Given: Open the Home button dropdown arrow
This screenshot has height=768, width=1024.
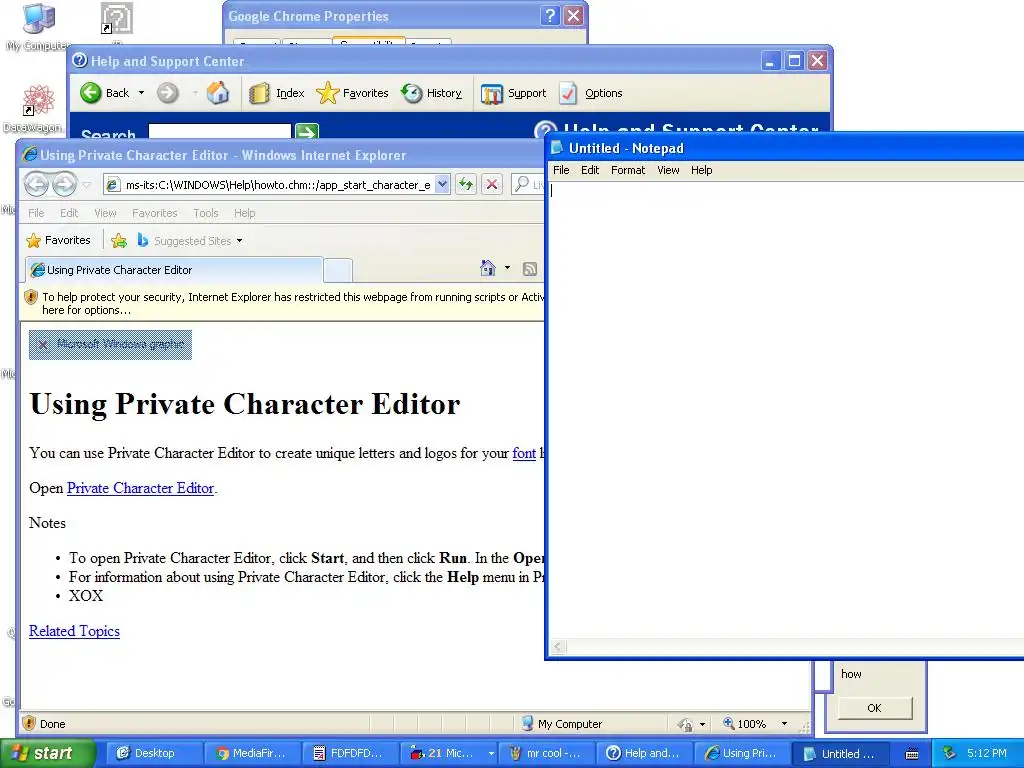Looking at the screenshot, I should click(507, 268).
